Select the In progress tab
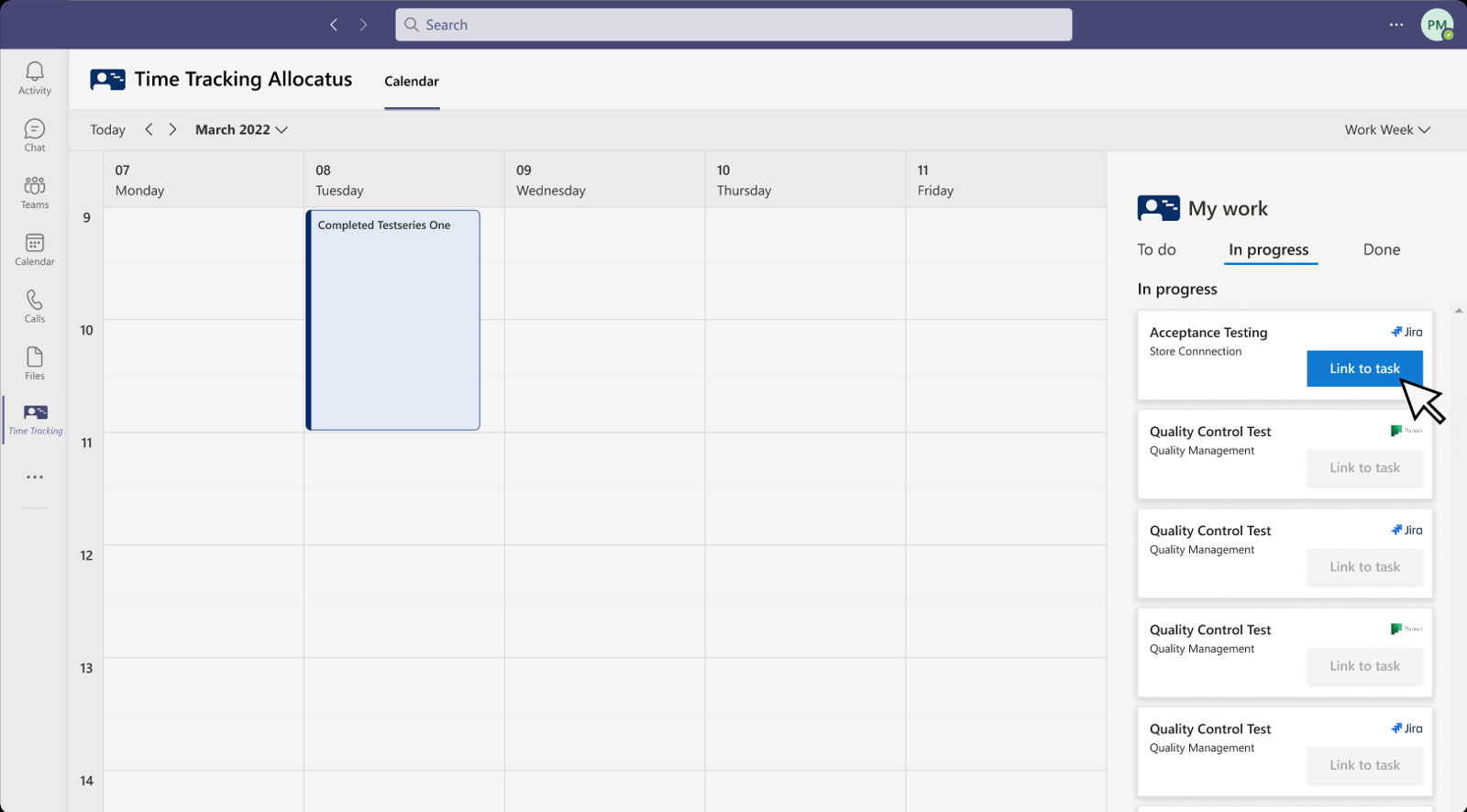Viewport: 1467px width, 812px height. pyautogui.click(x=1269, y=249)
